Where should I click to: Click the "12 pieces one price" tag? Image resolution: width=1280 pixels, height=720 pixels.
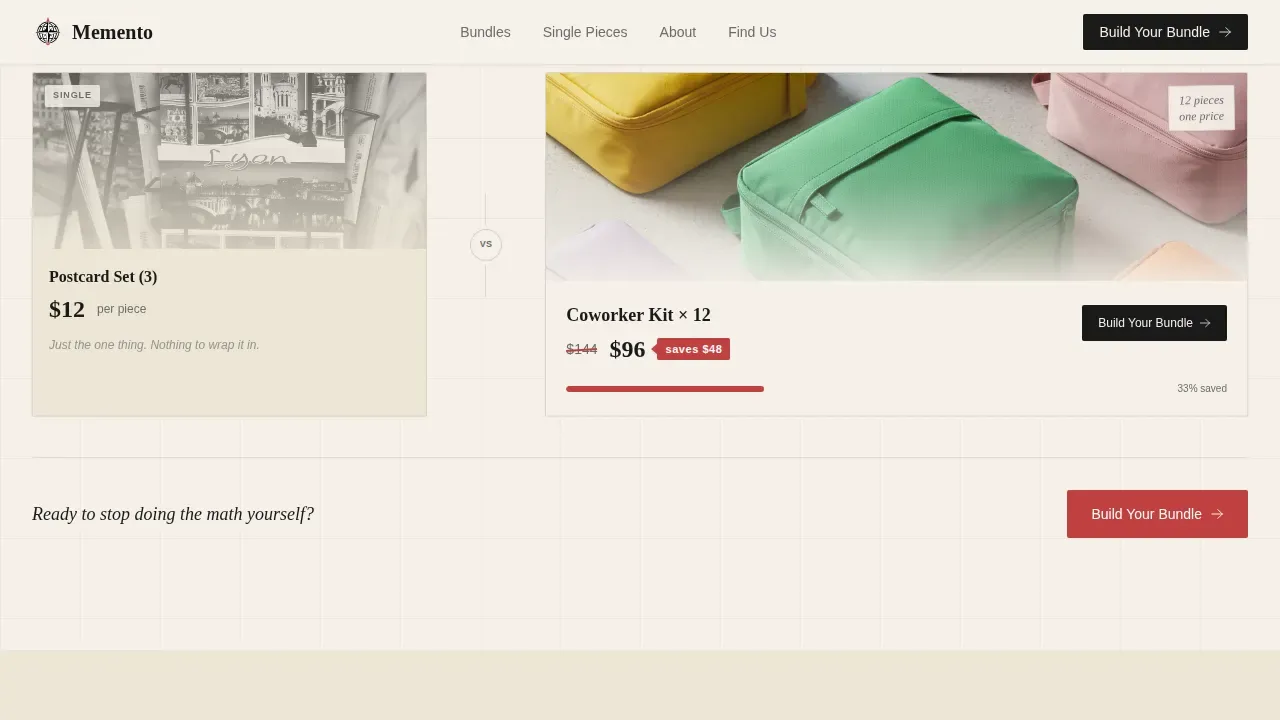click(x=1201, y=108)
